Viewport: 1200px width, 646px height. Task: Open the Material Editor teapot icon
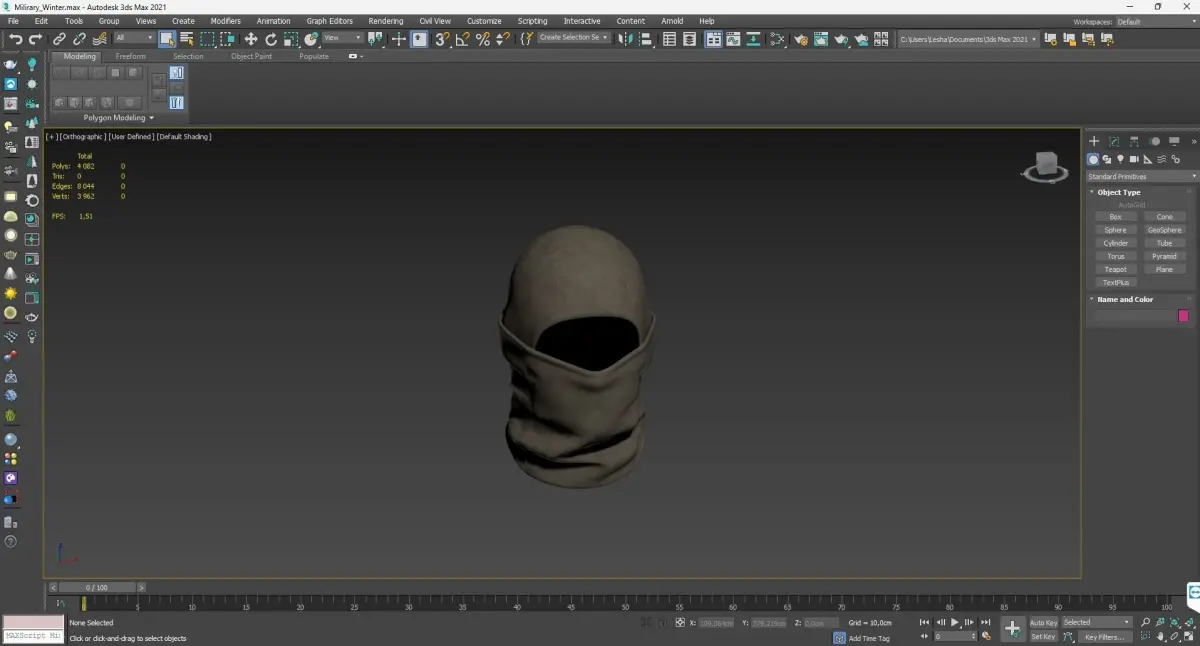click(x=800, y=39)
